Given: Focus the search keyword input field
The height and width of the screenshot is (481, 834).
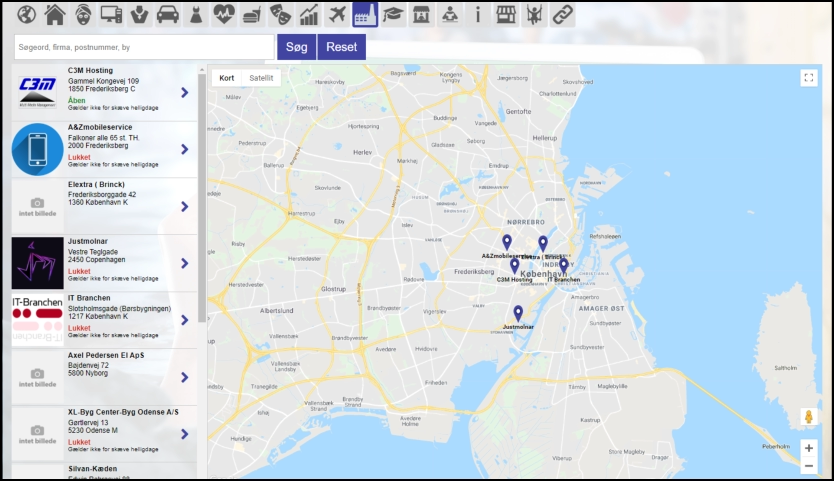Looking at the screenshot, I should click(x=144, y=47).
